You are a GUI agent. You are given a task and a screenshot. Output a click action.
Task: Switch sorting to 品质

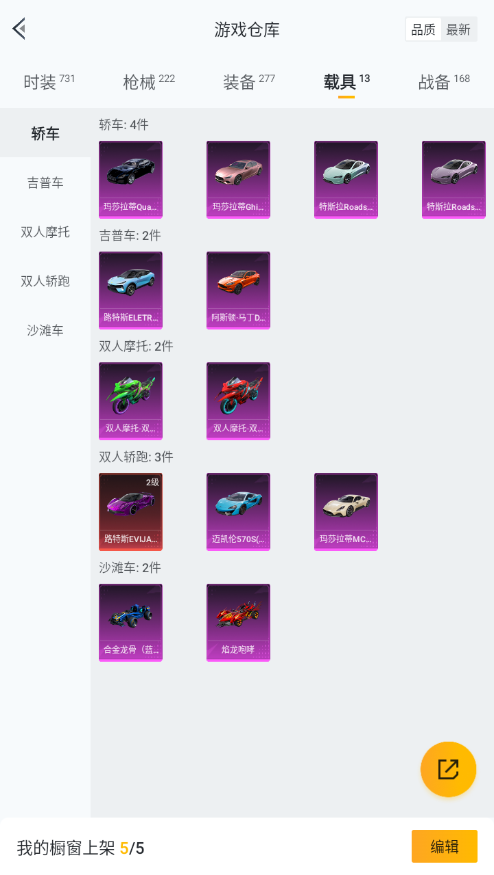pyautogui.click(x=423, y=30)
